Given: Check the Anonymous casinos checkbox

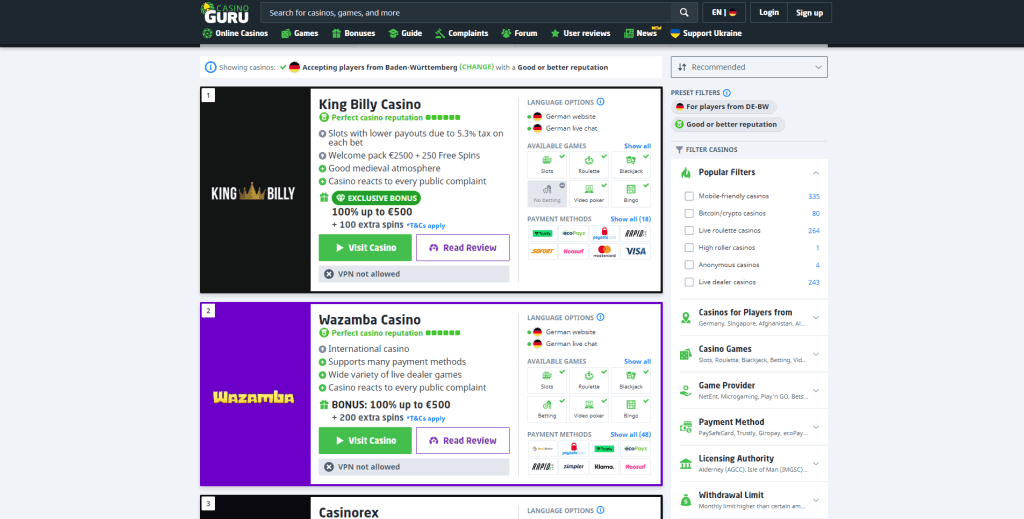Looking at the screenshot, I should [x=689, y=265].
